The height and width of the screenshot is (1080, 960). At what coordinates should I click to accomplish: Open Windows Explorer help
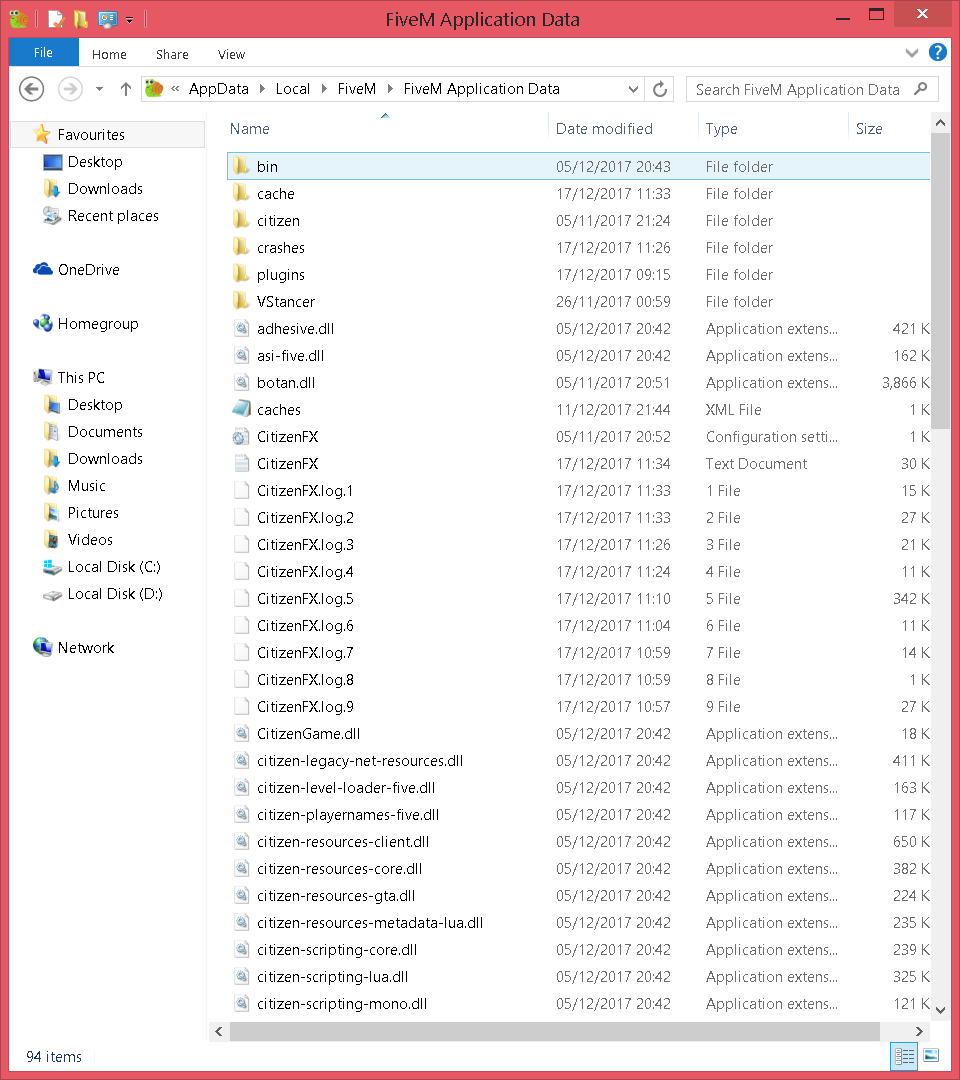(x=937, y=52)
